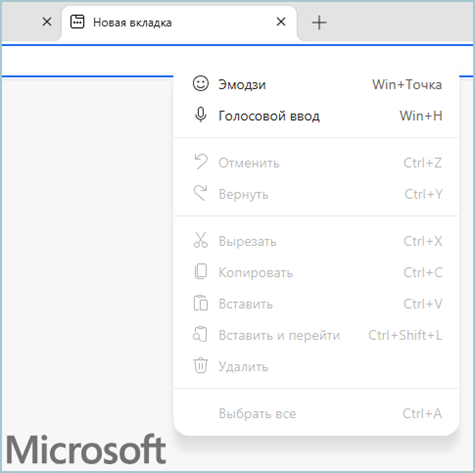
Task: Click the Ctrl+Z shortcut text
Action: tap(423, 163)
